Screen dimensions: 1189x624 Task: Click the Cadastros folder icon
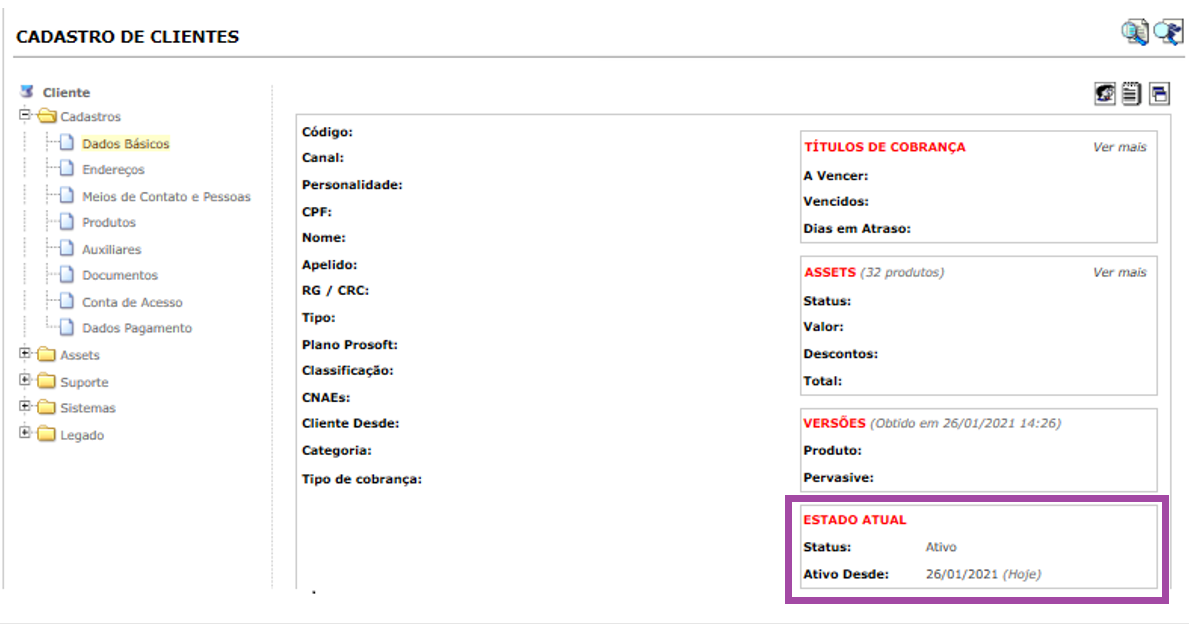click(x=47, y=117)
